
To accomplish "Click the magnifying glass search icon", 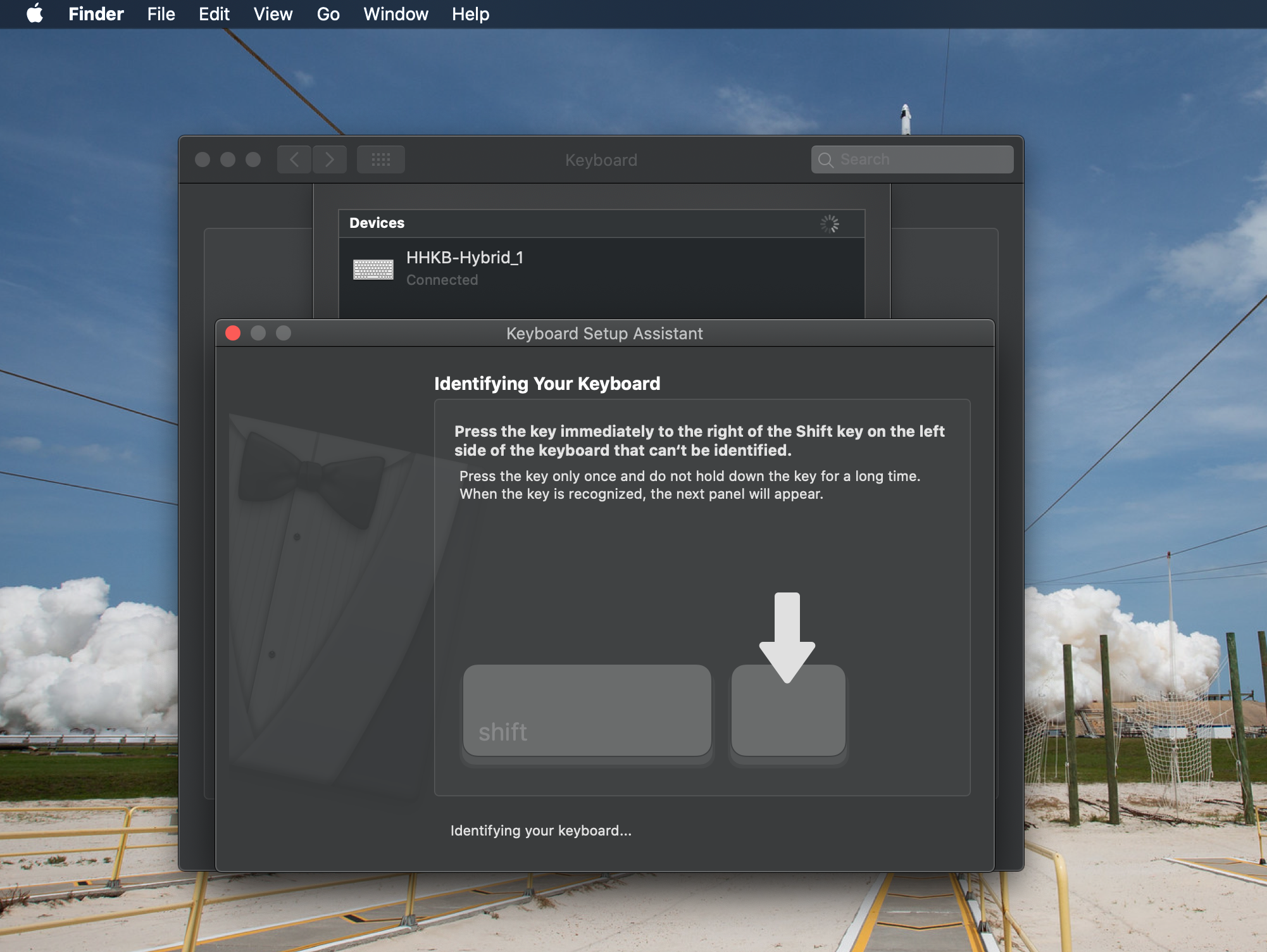I will pyautogui.click(x=825, y=160).
